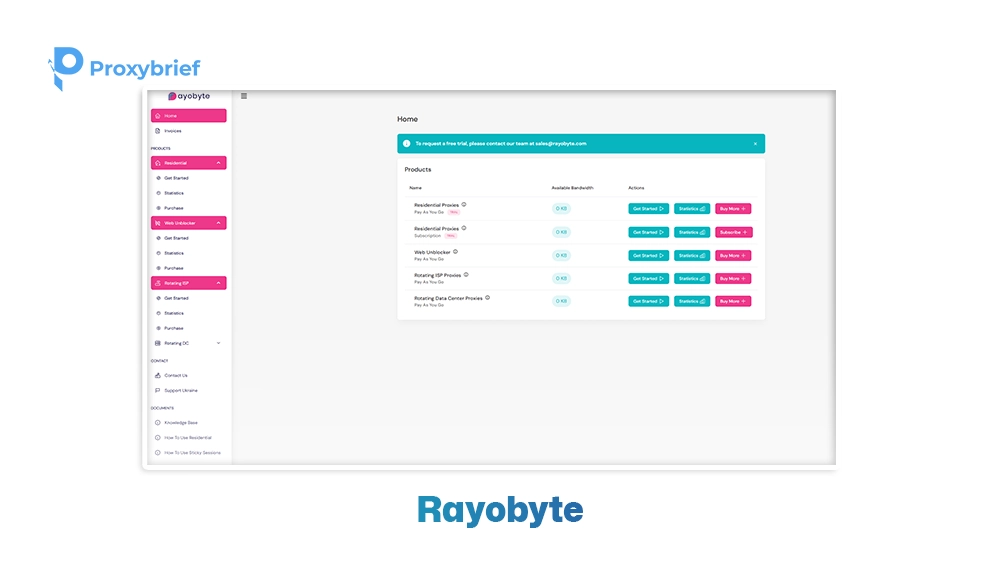Collapse the Web Unblocker sidebar section chevron

(218, 223)
